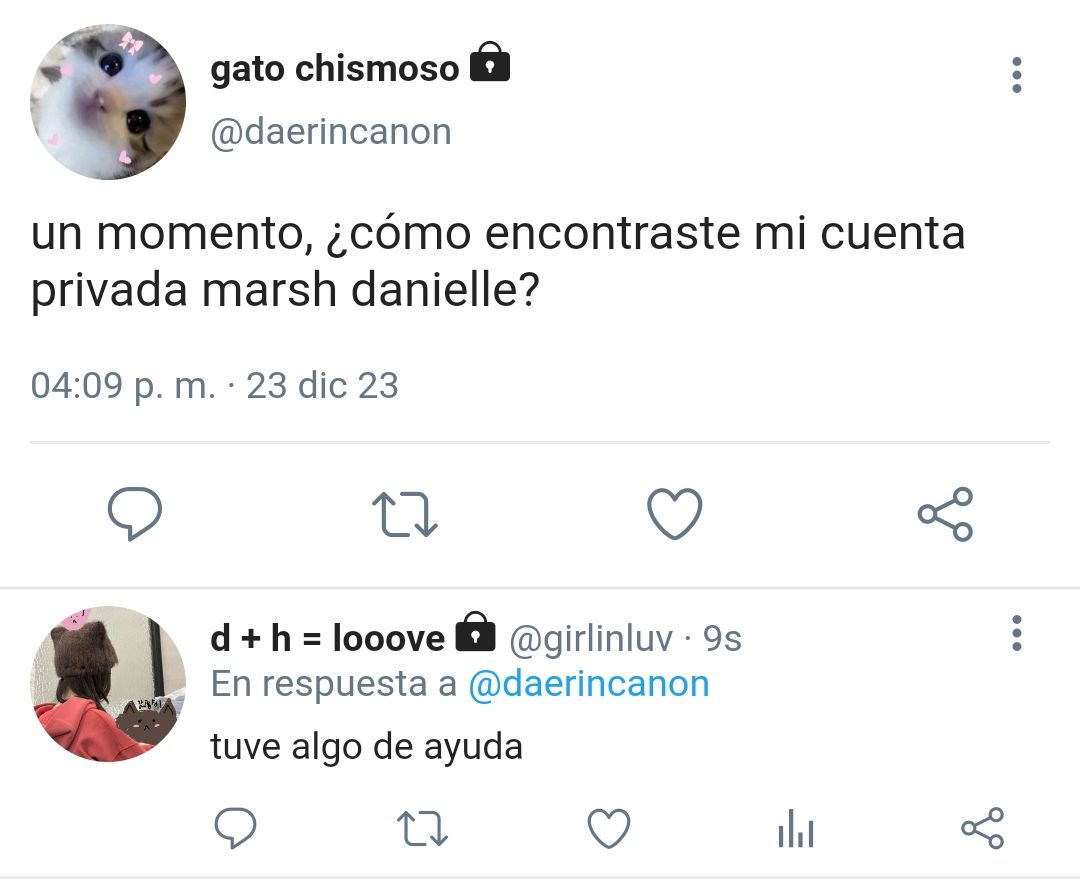The width and height of the screenshot is (1080, 879).
Task: Retweet the 'tuve algo de ayuda' reply
Action: pyautogui.click(x=423, y=828)
